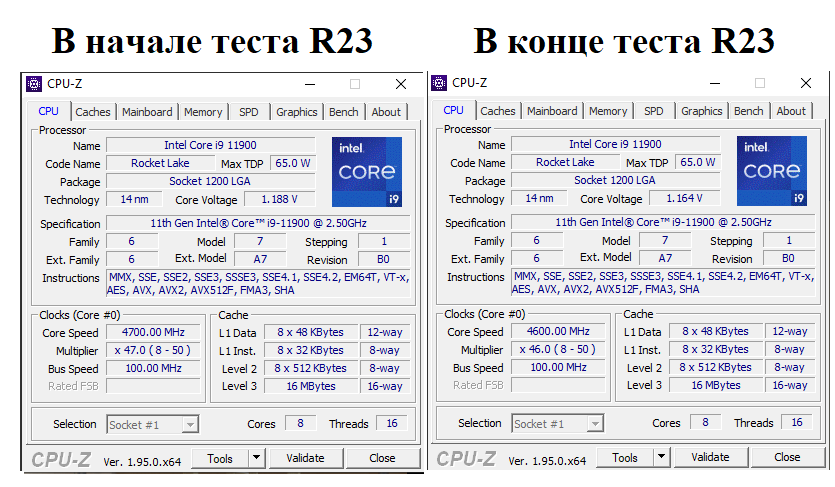Click Core Speed 4700.00 MHz field in left window

point(153,333)
